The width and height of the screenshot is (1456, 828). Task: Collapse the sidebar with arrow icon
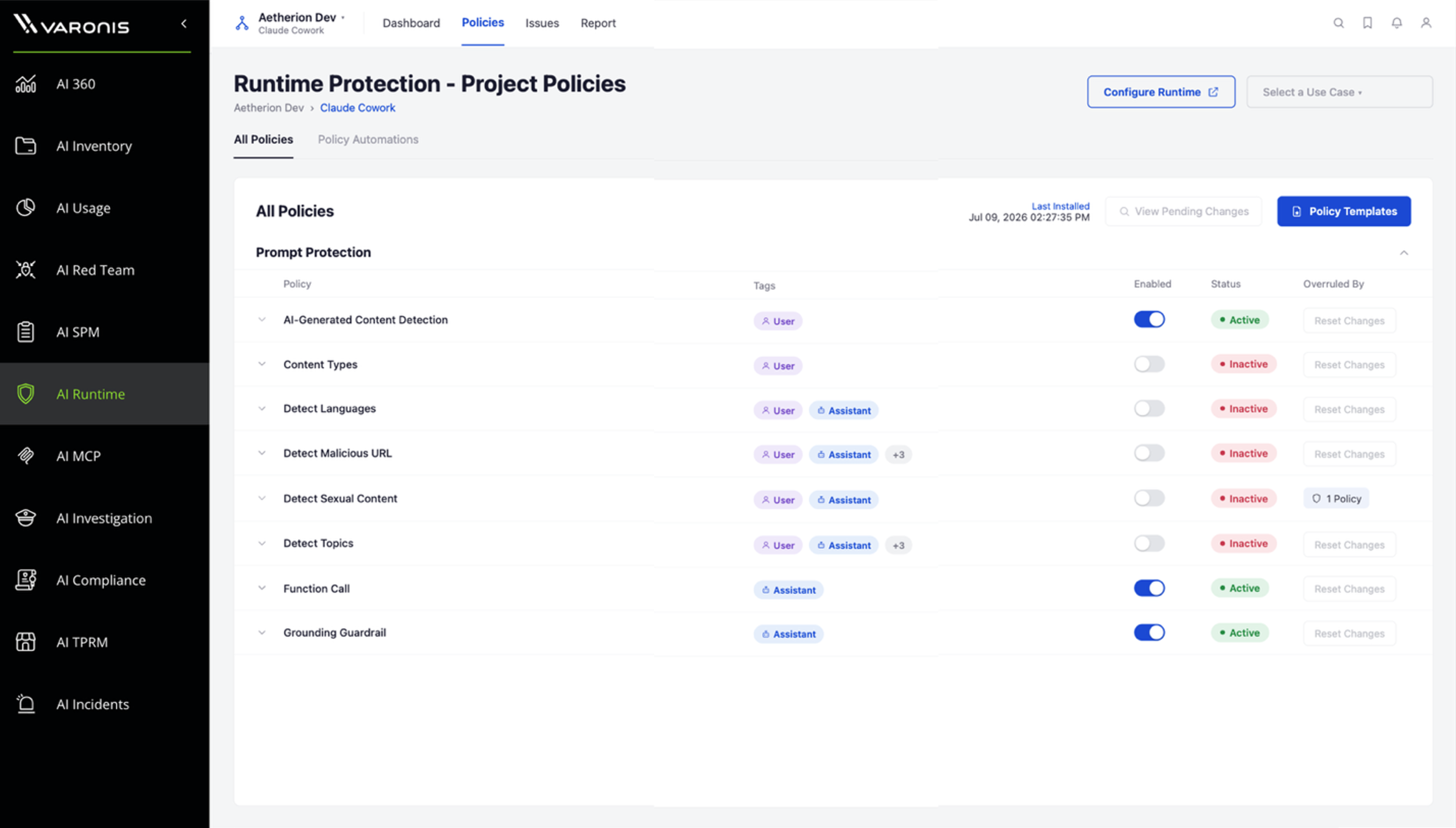[184, 24]
